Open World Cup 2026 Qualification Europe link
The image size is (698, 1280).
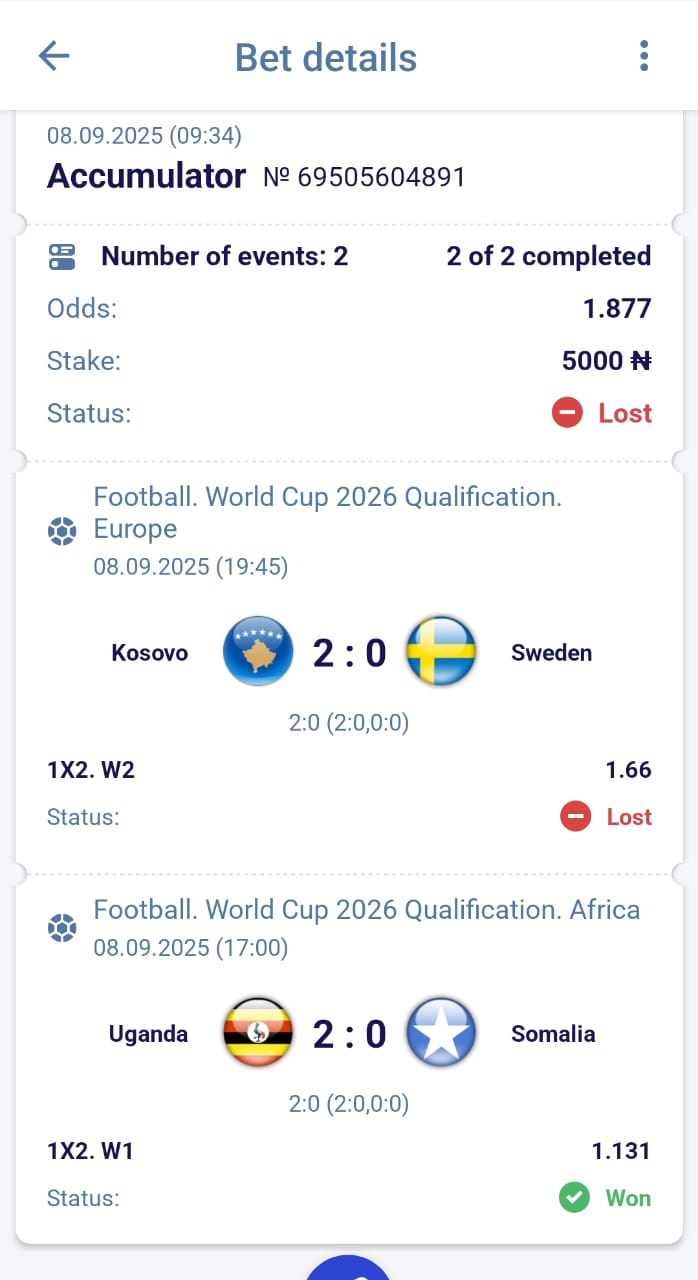point(327,512)
